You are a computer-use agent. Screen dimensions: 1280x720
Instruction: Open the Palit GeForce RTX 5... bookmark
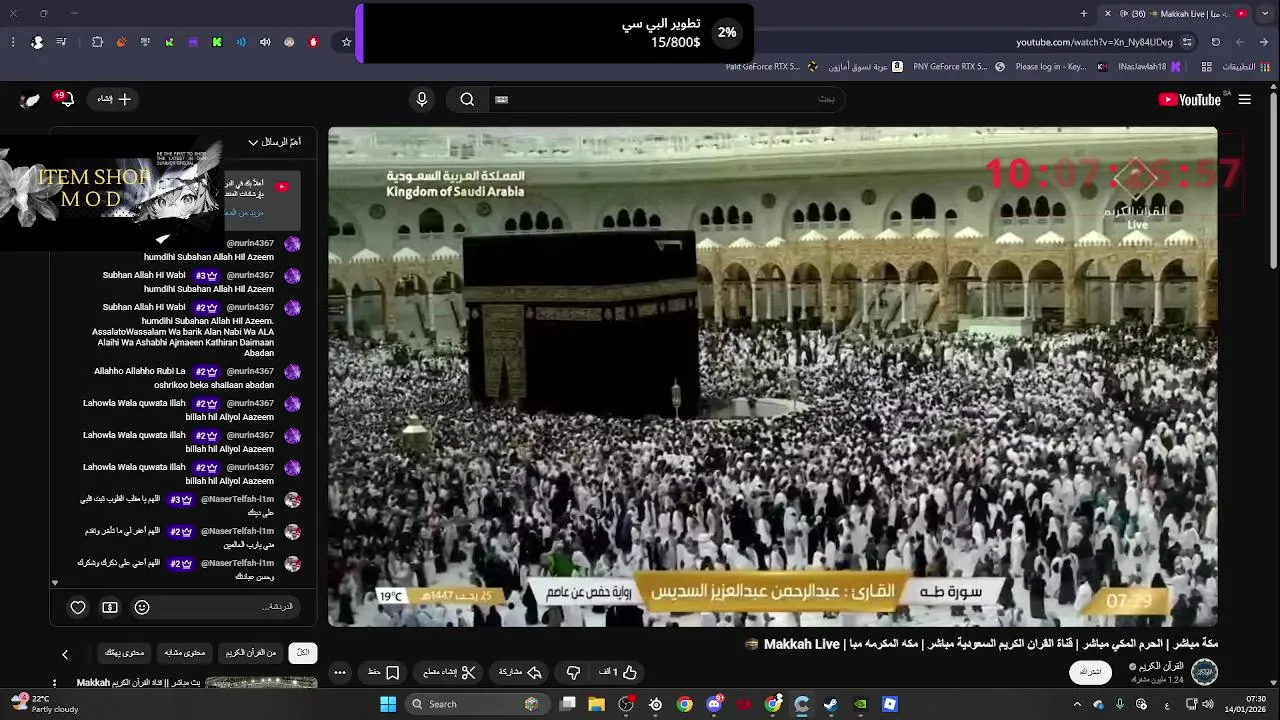tap(771, 67)
